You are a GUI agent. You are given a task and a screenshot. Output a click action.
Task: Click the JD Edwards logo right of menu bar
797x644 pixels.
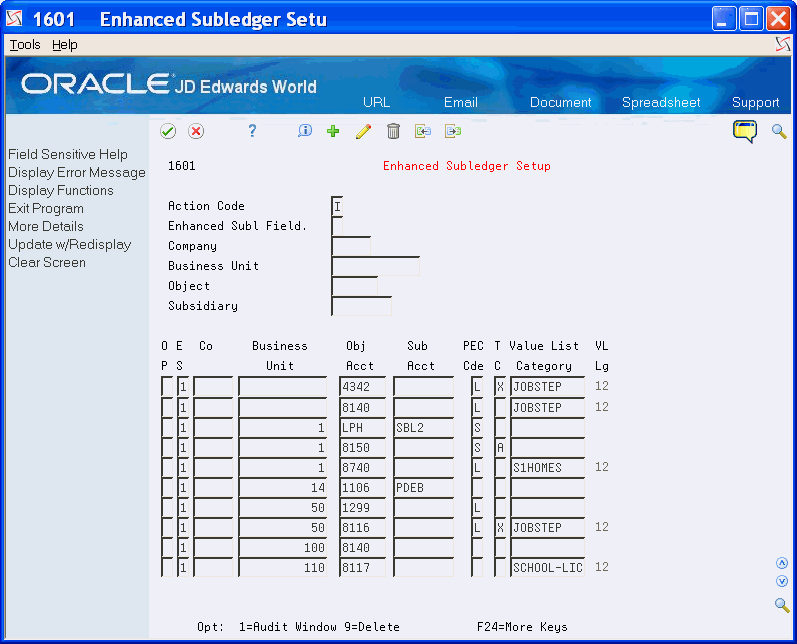[783, 45]
